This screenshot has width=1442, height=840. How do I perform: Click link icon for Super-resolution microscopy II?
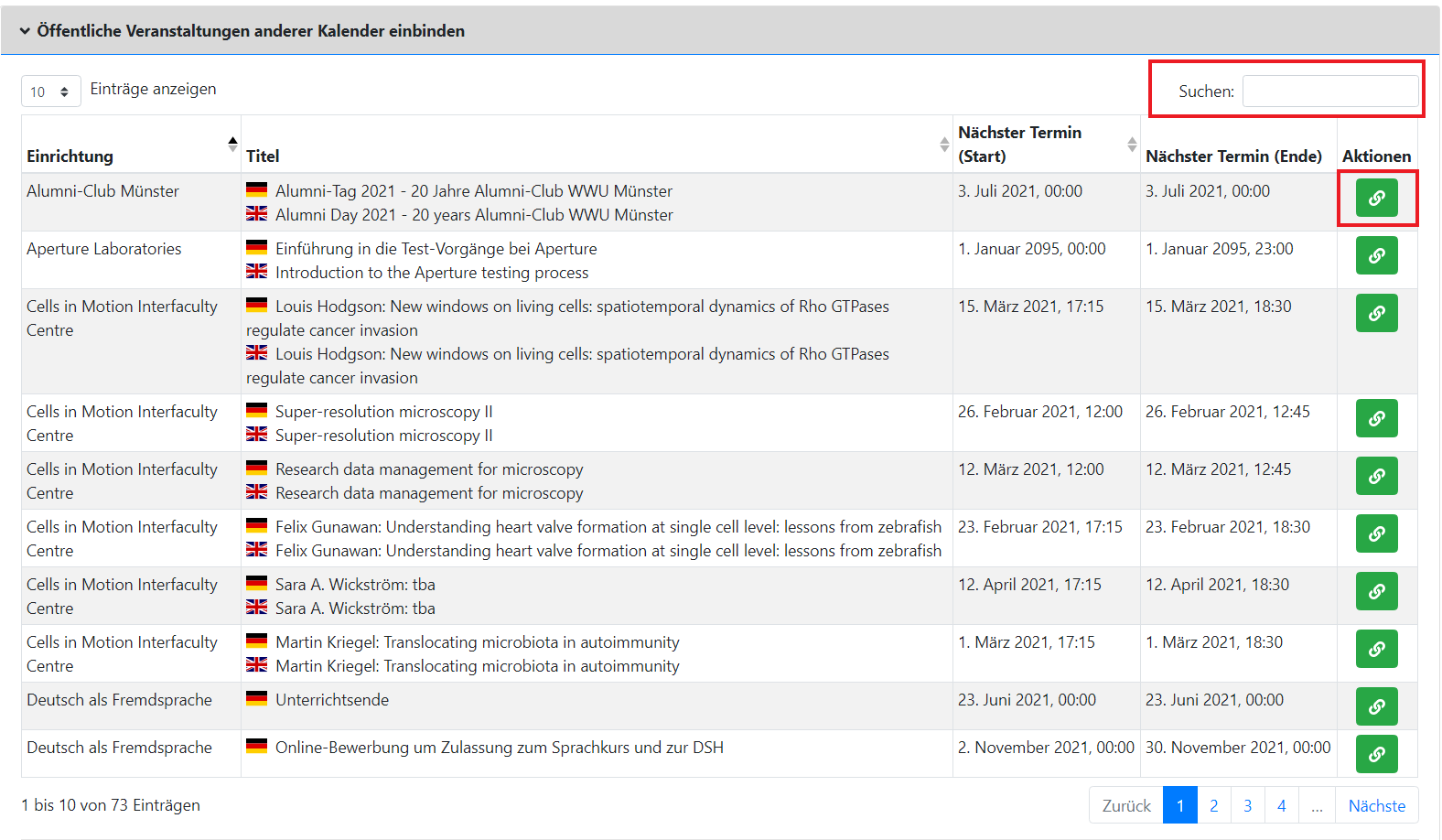coord(1376,418)
